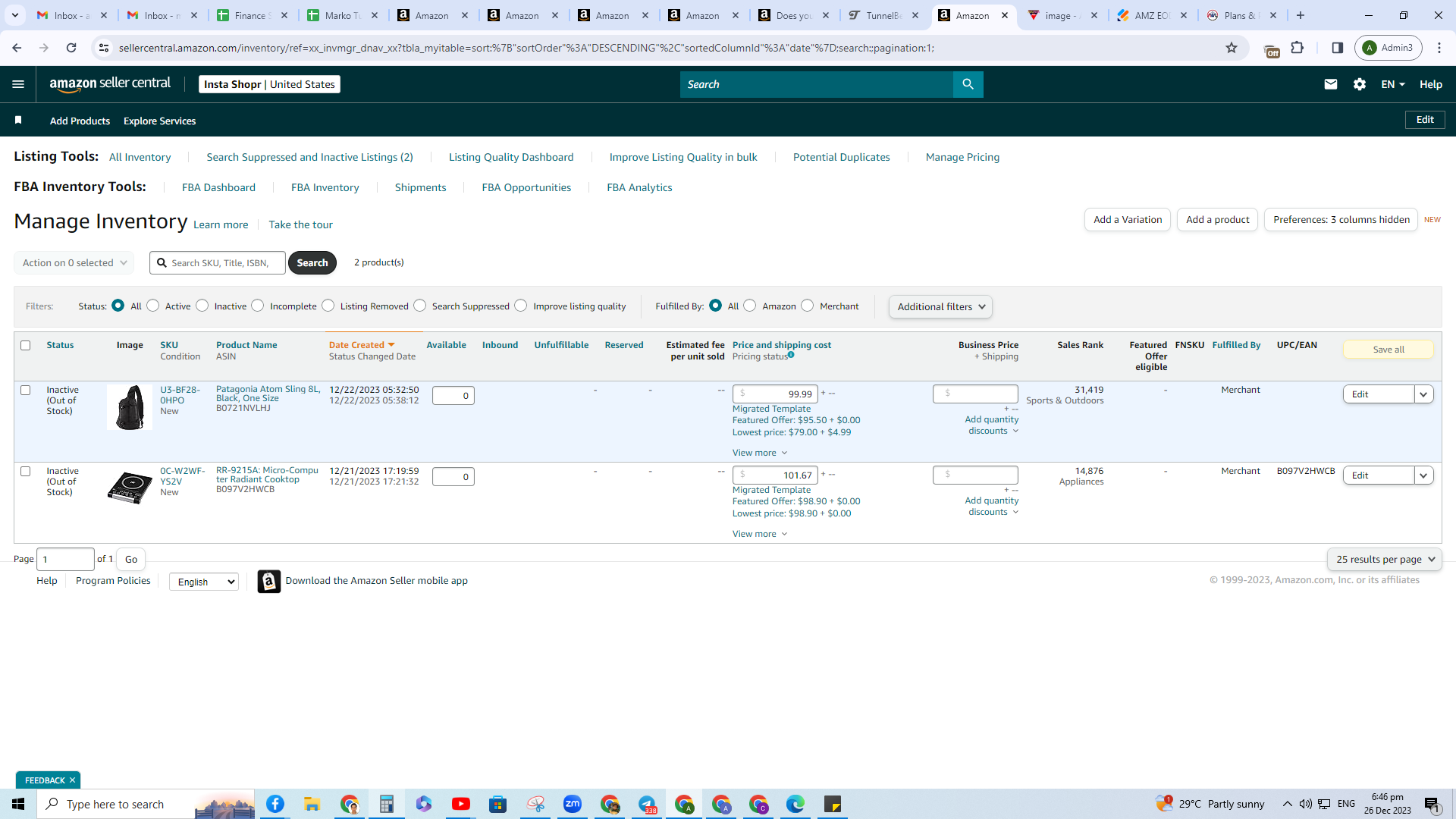1456x819 pixels.
Task: Select the Incomplete status filter
Action: pos(258,306)
